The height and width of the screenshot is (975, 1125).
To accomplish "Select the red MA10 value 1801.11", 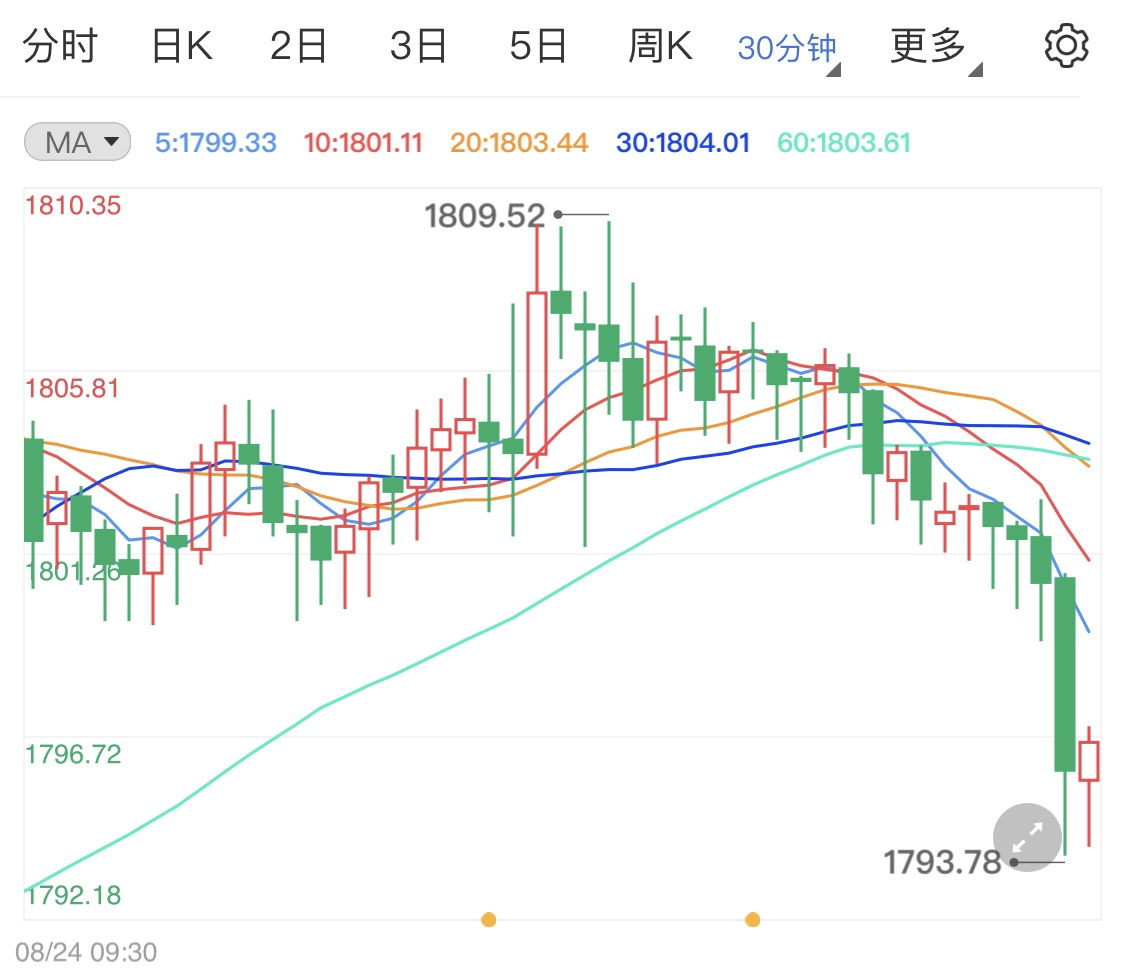I will [362, 142].
